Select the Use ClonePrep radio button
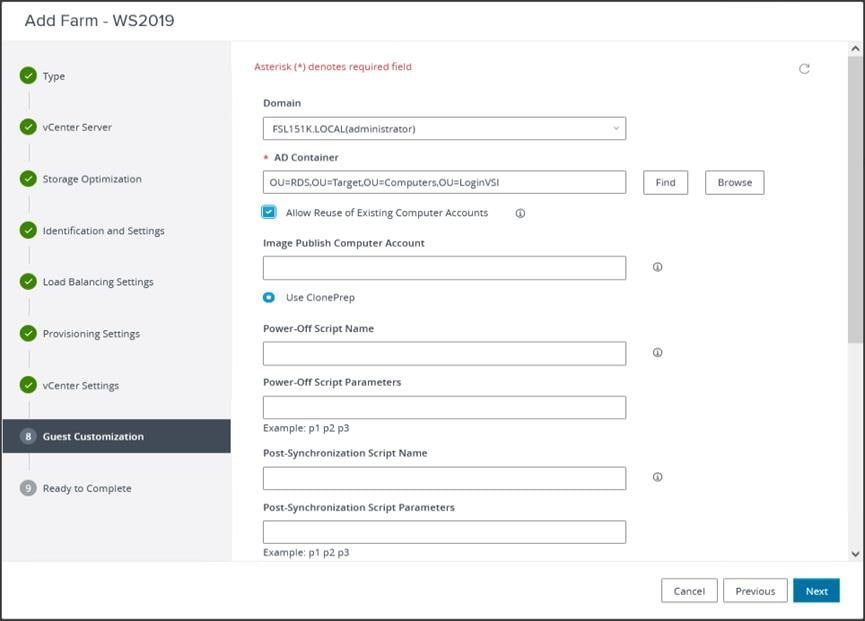The height and width of the screenshot is (621, 865). (x=269, y=297)
